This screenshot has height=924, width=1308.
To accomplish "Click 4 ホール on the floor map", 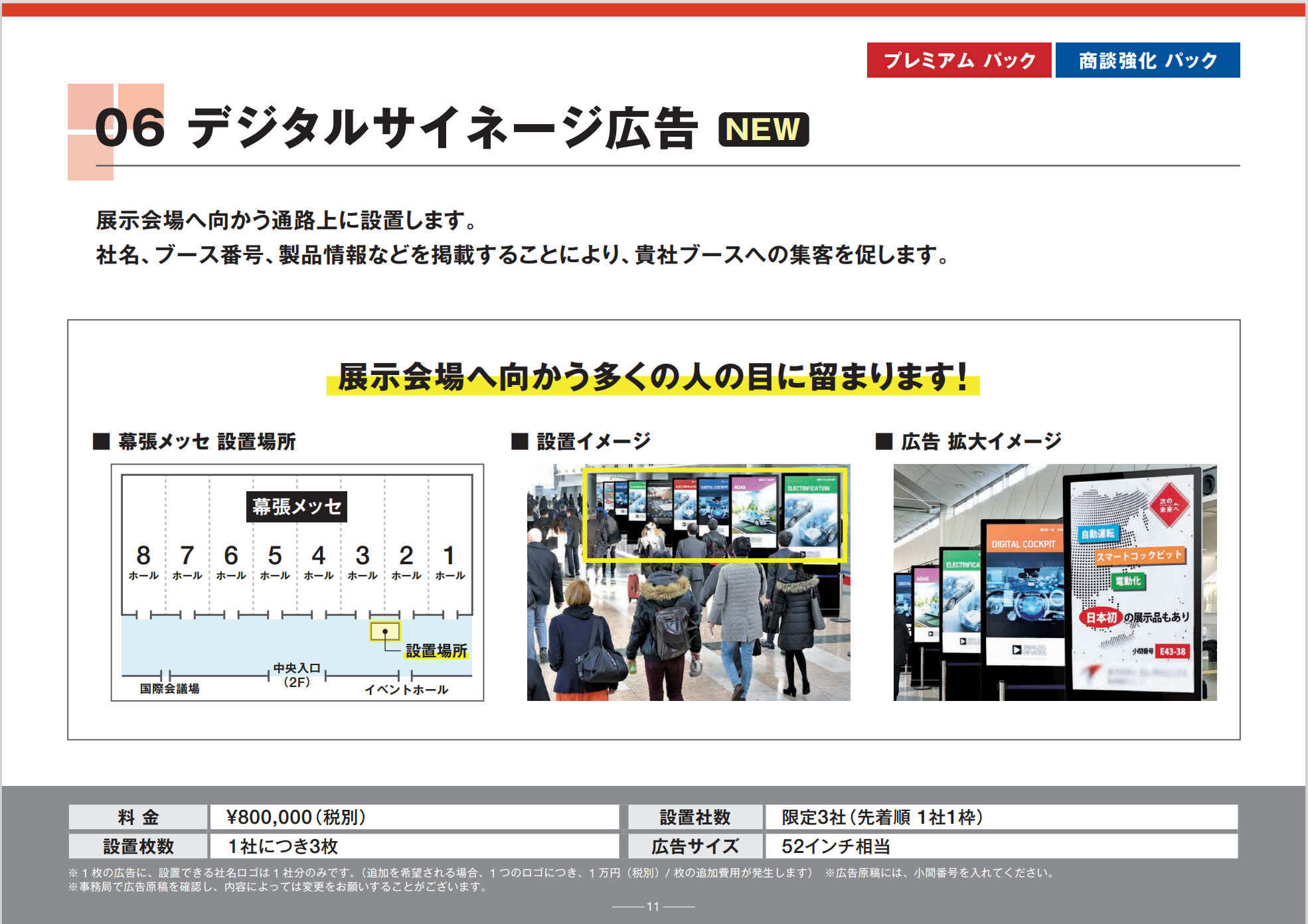I will [x=319, y=562].
